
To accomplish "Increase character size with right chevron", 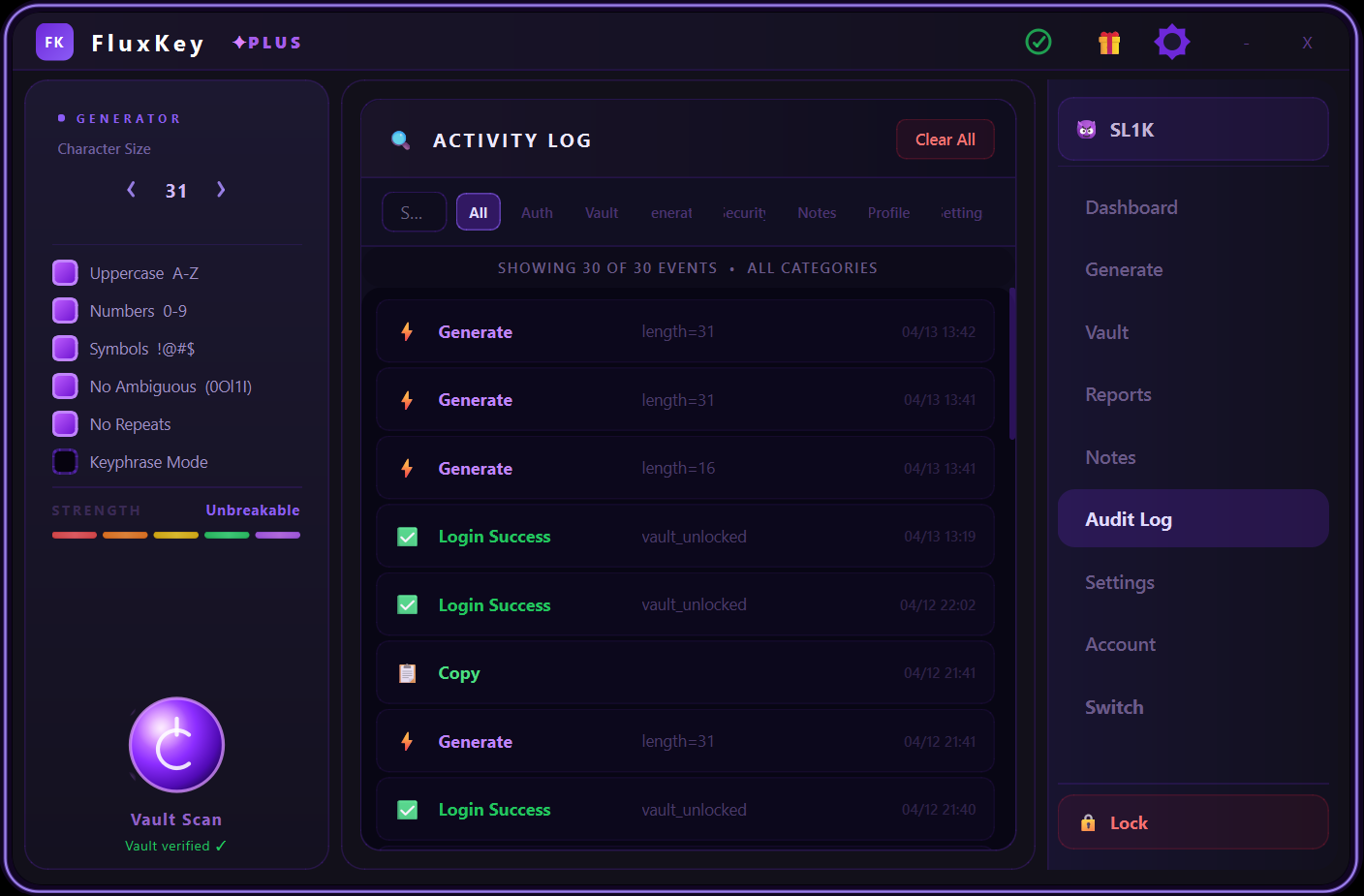I will click(x=221, y=190).
